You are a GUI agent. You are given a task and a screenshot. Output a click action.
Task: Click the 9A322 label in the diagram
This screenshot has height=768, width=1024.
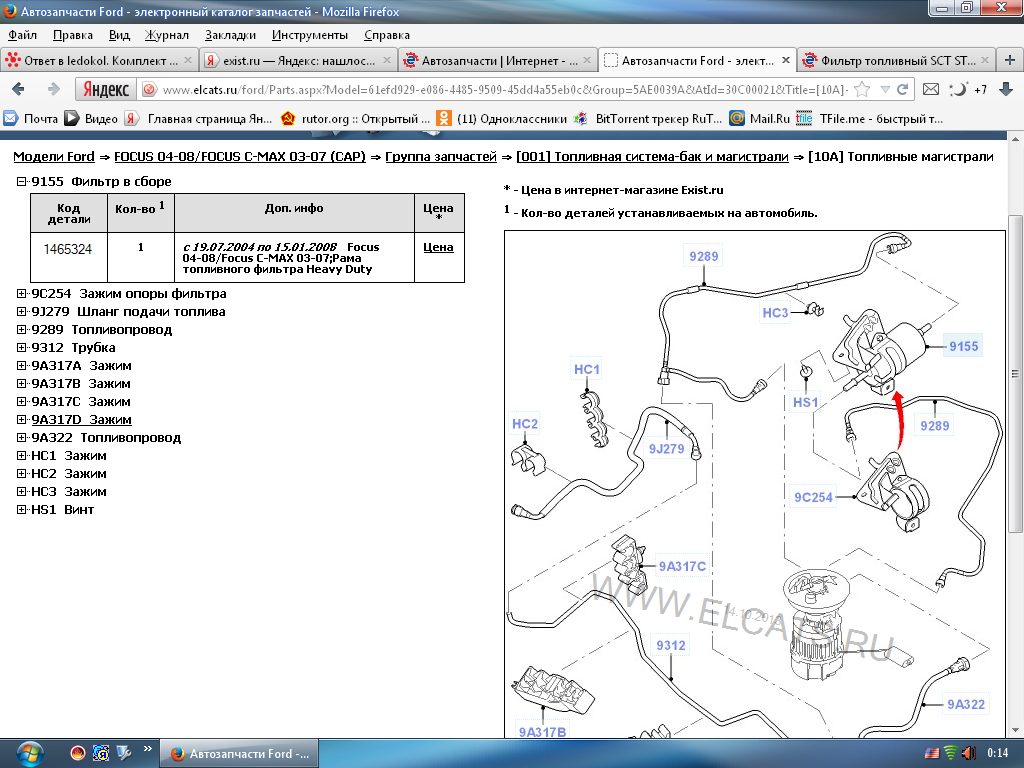coord(965,704)
